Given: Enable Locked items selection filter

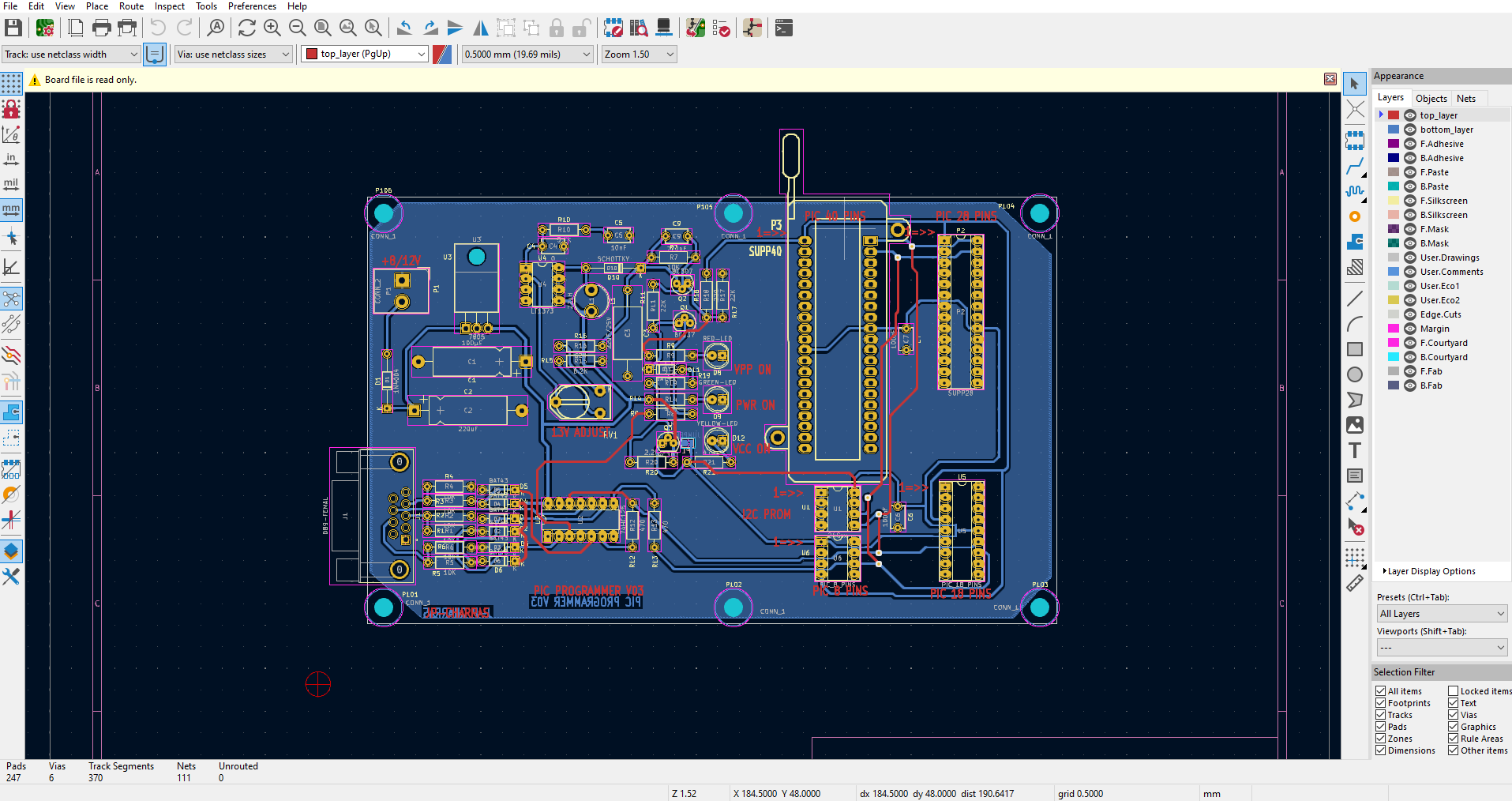Looking at the screenshot, I should [x=1453, y=691].
